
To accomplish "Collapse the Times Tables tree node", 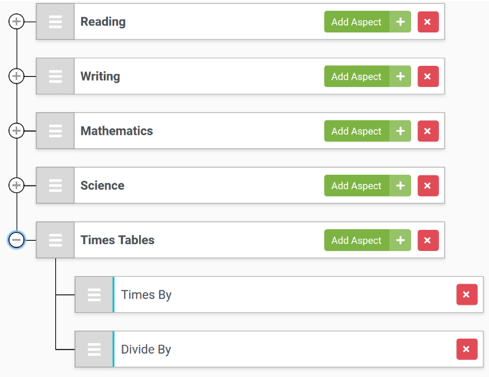I will pyautogui.click(x=16, y=240).
